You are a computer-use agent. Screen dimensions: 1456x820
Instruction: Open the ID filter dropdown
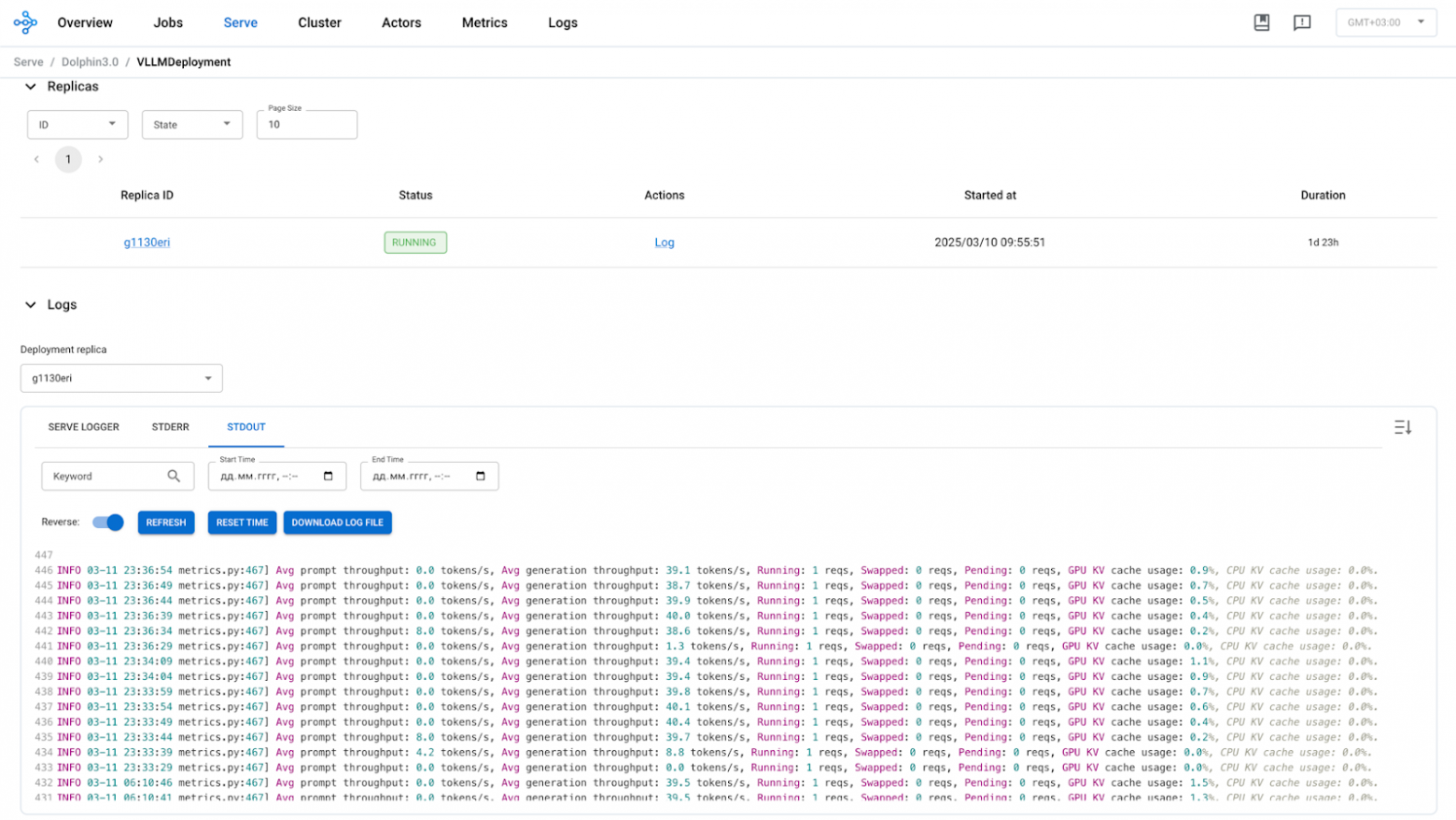pos(77,124)
